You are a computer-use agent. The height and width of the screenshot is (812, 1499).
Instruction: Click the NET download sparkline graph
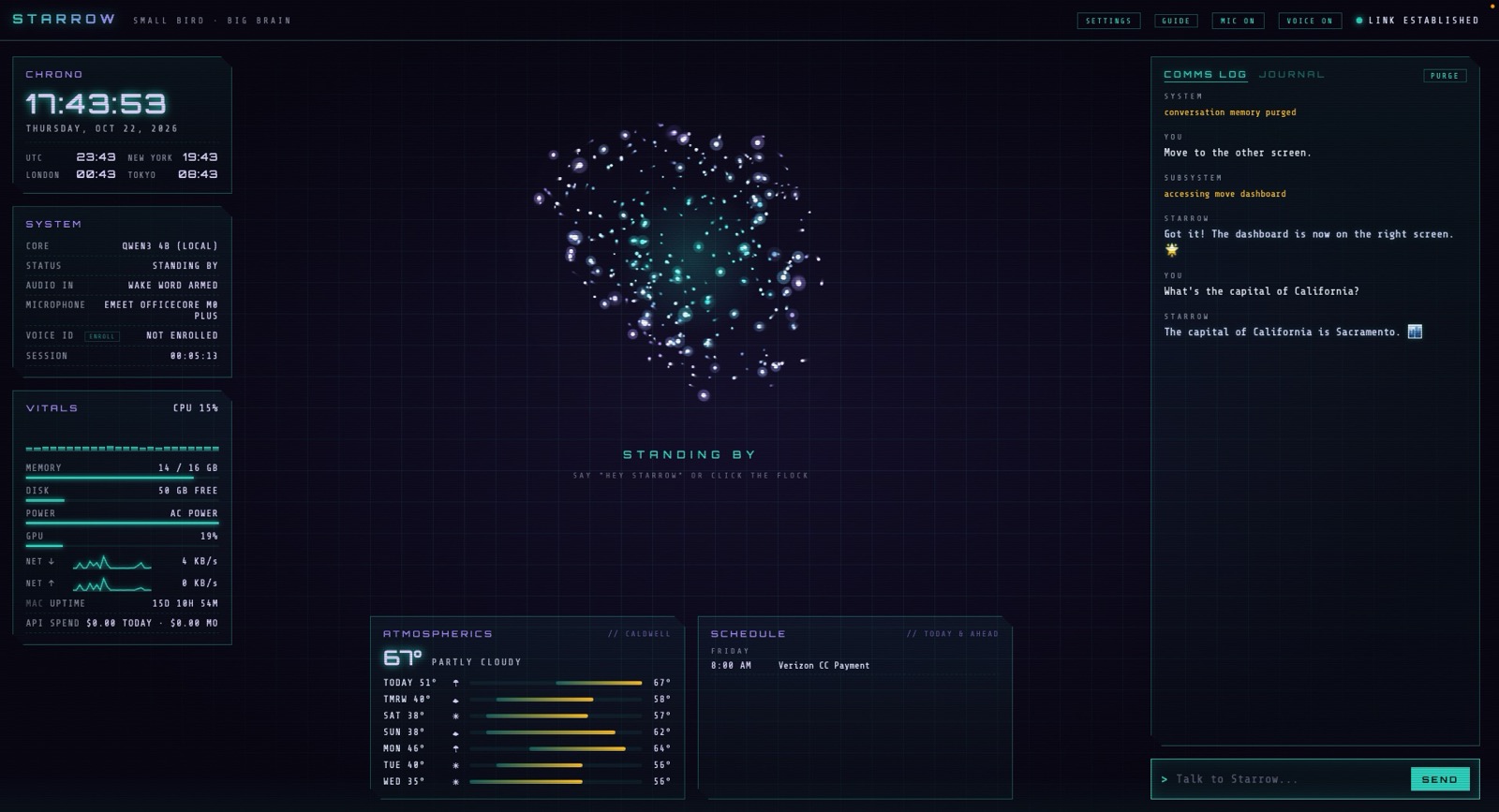coord(112,562)
